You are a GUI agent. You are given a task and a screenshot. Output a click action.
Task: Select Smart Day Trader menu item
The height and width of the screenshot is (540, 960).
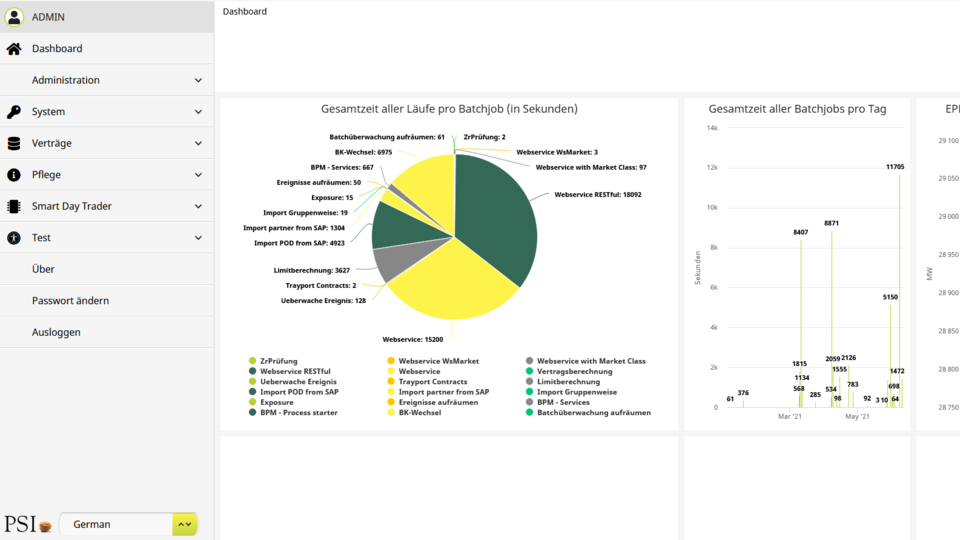coord(72,206)
